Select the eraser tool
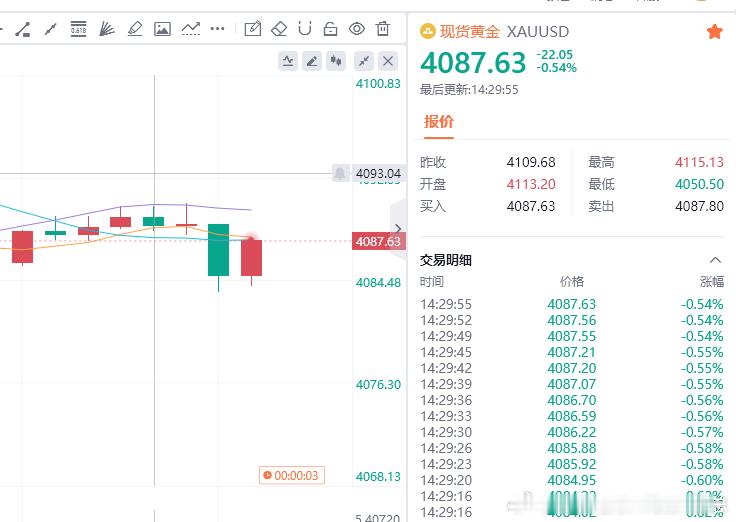The height and width of the screenshot is (522, 736). (279, 29)
